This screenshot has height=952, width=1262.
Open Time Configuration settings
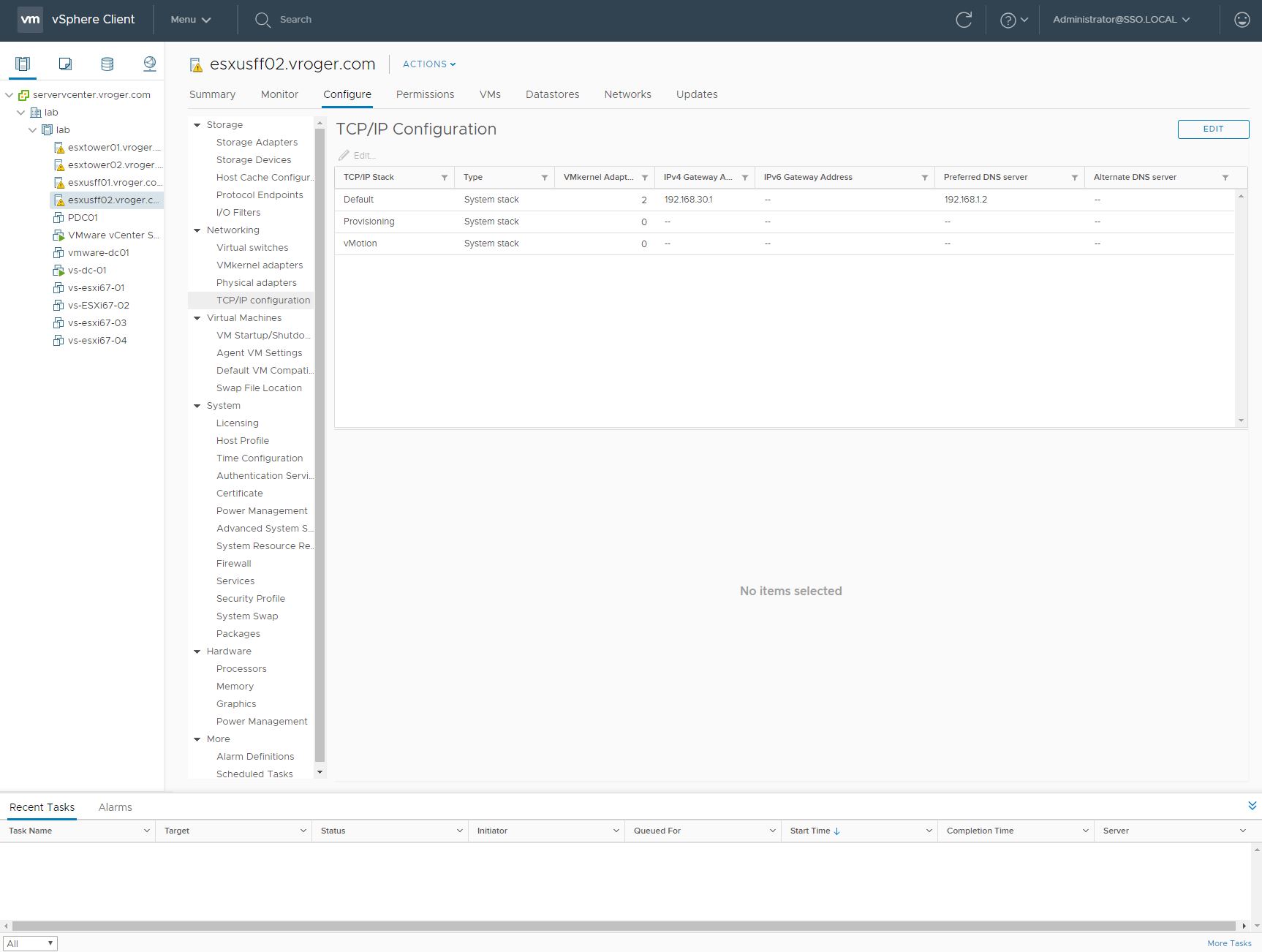tap(260, 458)
